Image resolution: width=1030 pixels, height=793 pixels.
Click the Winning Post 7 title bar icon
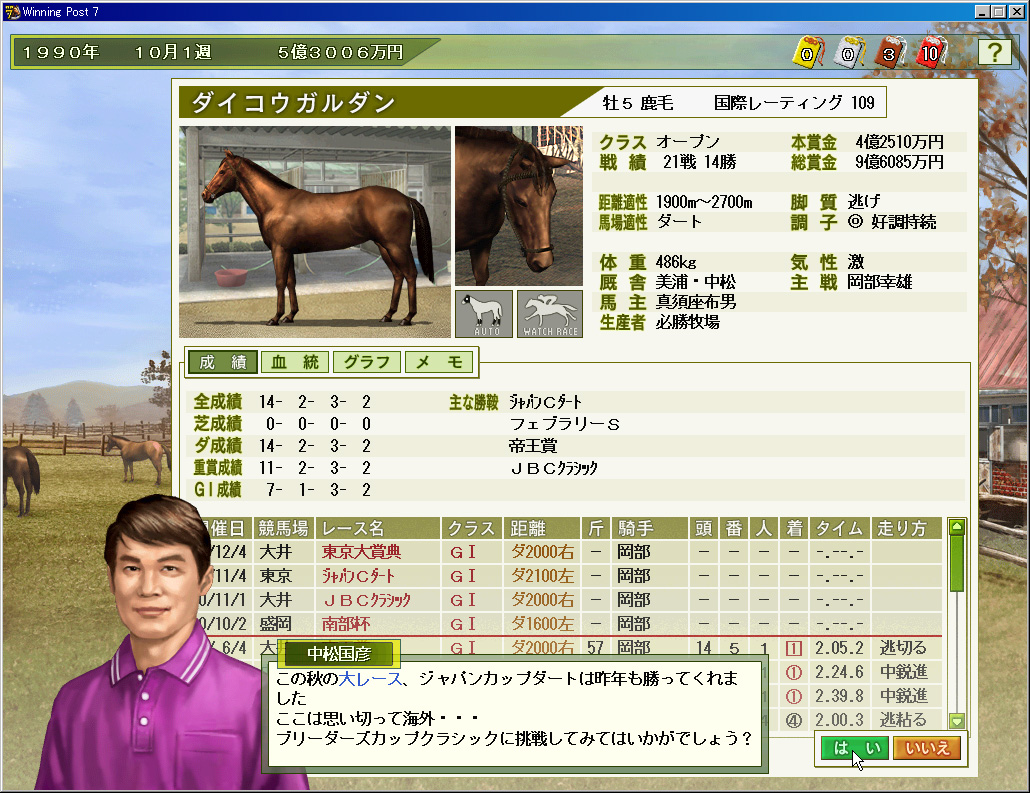[x=12, y=11]
